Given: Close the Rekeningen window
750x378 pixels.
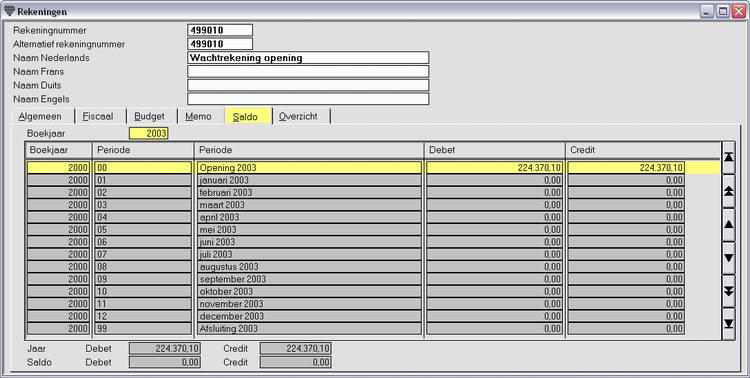Looking at the screenshot, I should click(739, 11).
